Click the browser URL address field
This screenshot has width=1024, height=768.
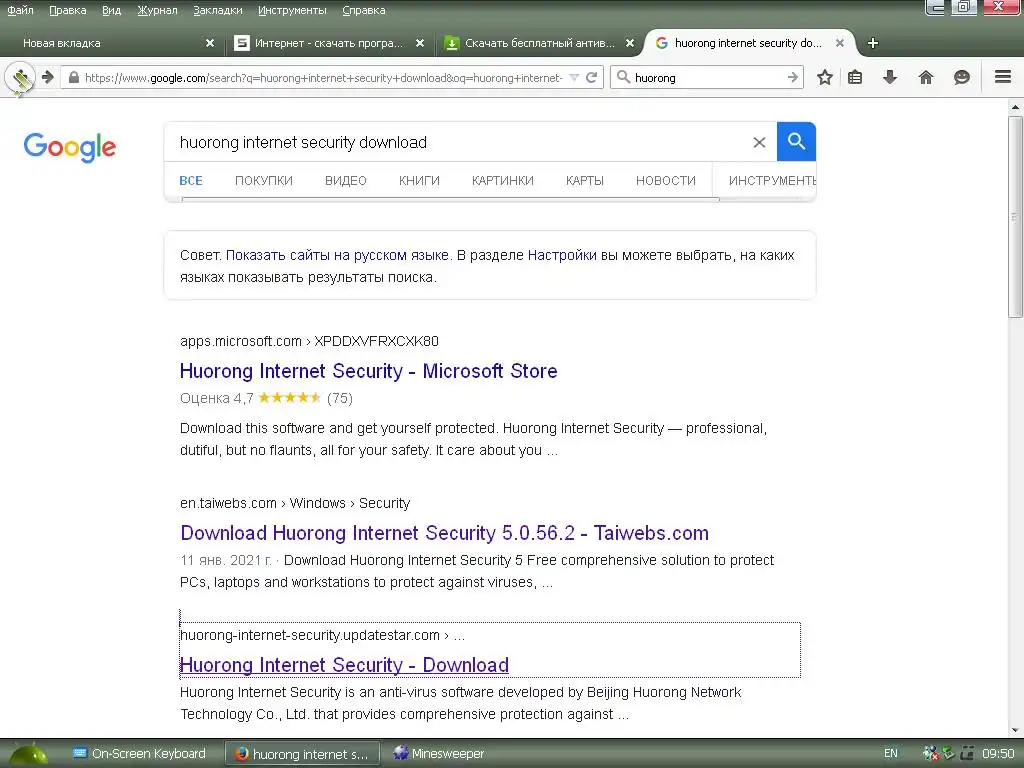click(323, 78)
